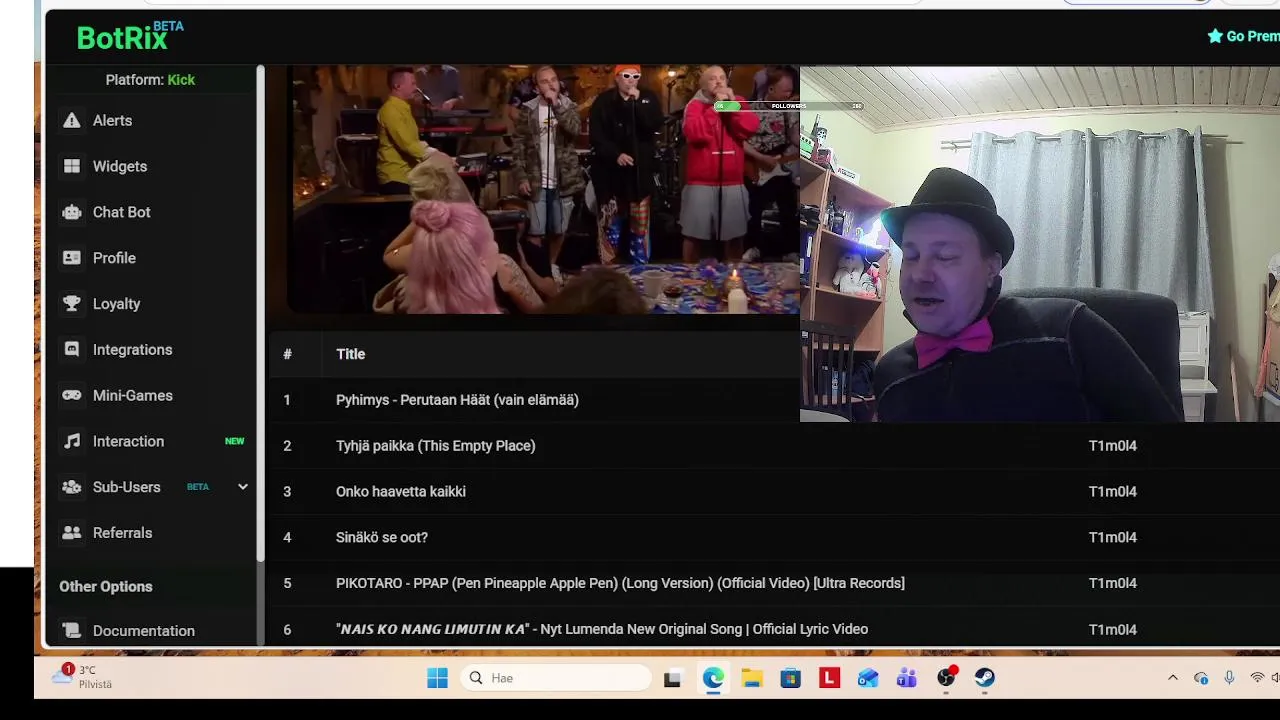1280x720 pixels.
Task: Click the Title column header
Action: click(350, 354)
